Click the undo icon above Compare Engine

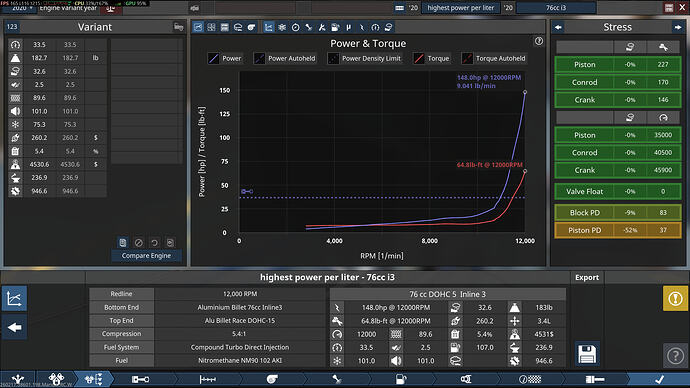coord(154,242)
